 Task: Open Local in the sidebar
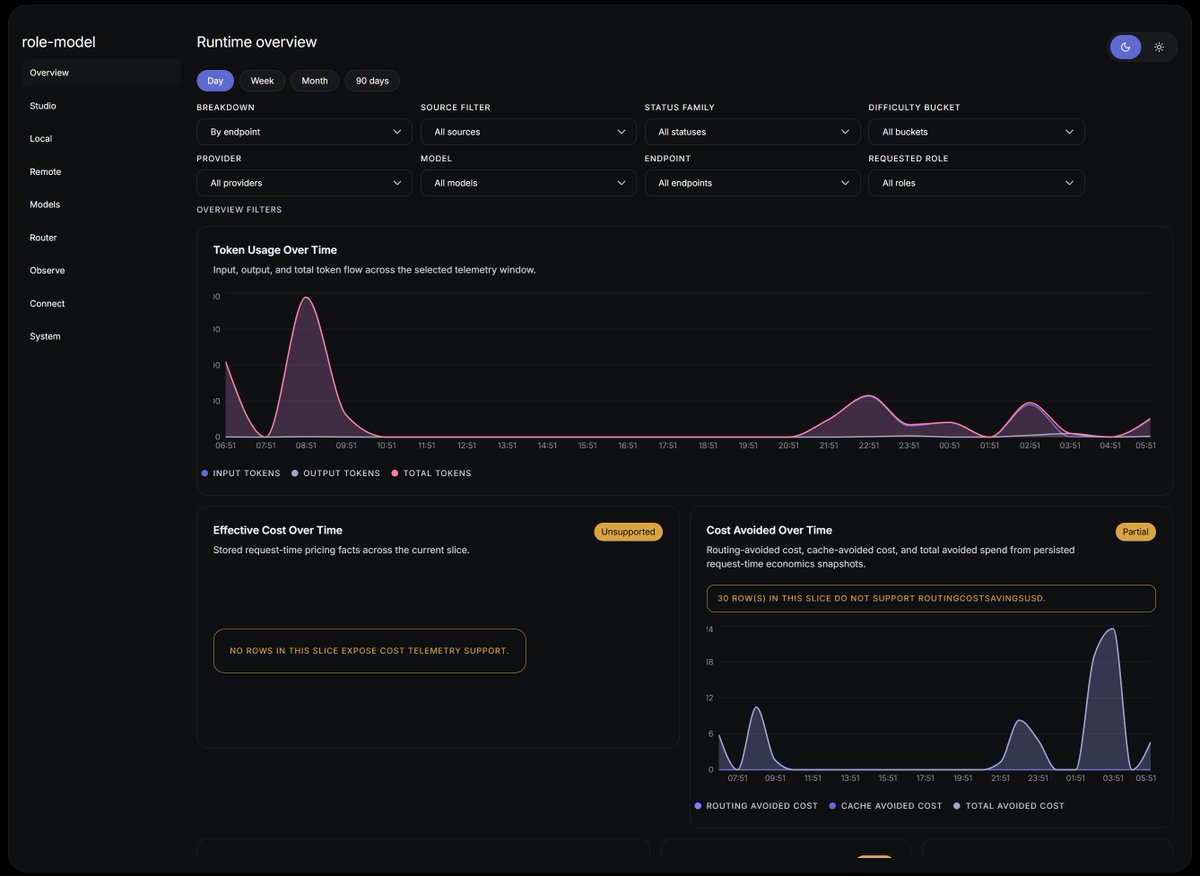pyautogui.click(x=101, y=139)
